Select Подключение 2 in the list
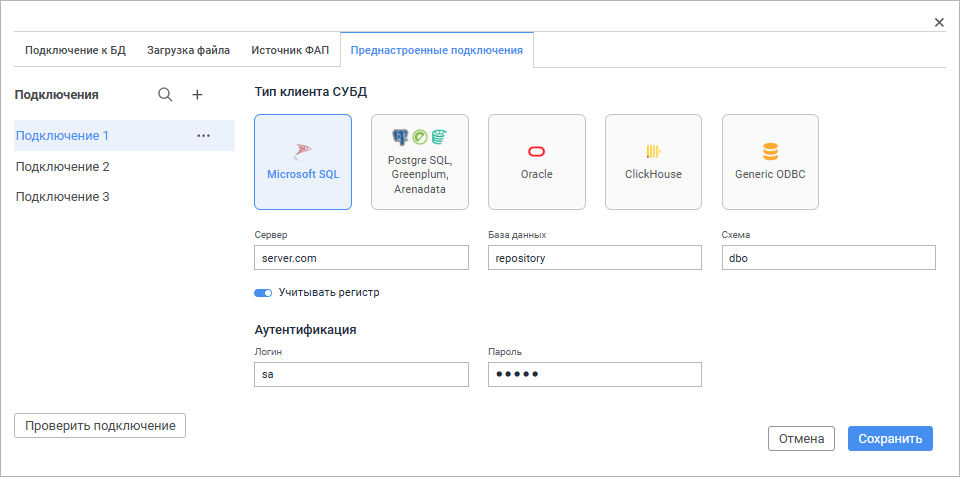The width and height of the screenshot is (960, 477). tap(63, 167)
